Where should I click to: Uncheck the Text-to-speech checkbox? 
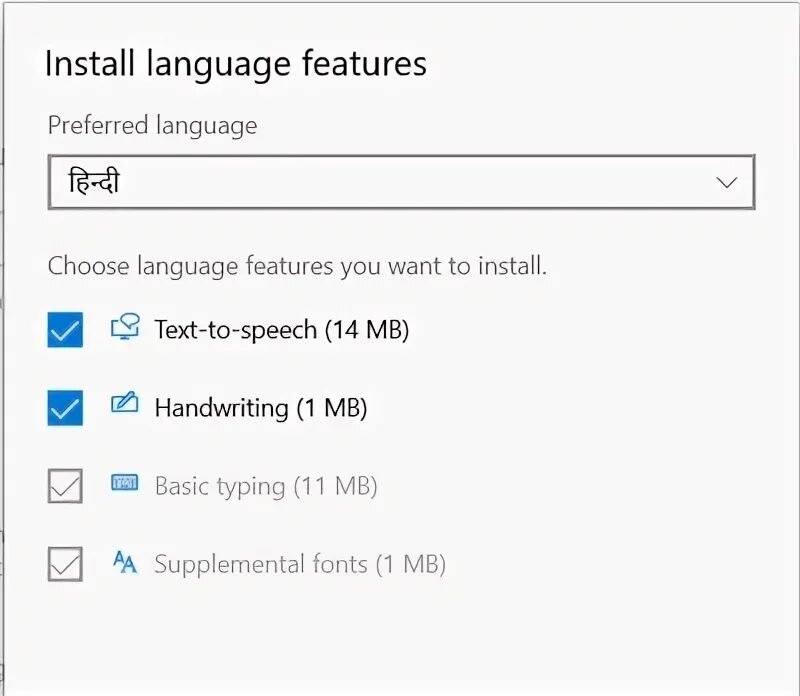click(x=65, y=329)
